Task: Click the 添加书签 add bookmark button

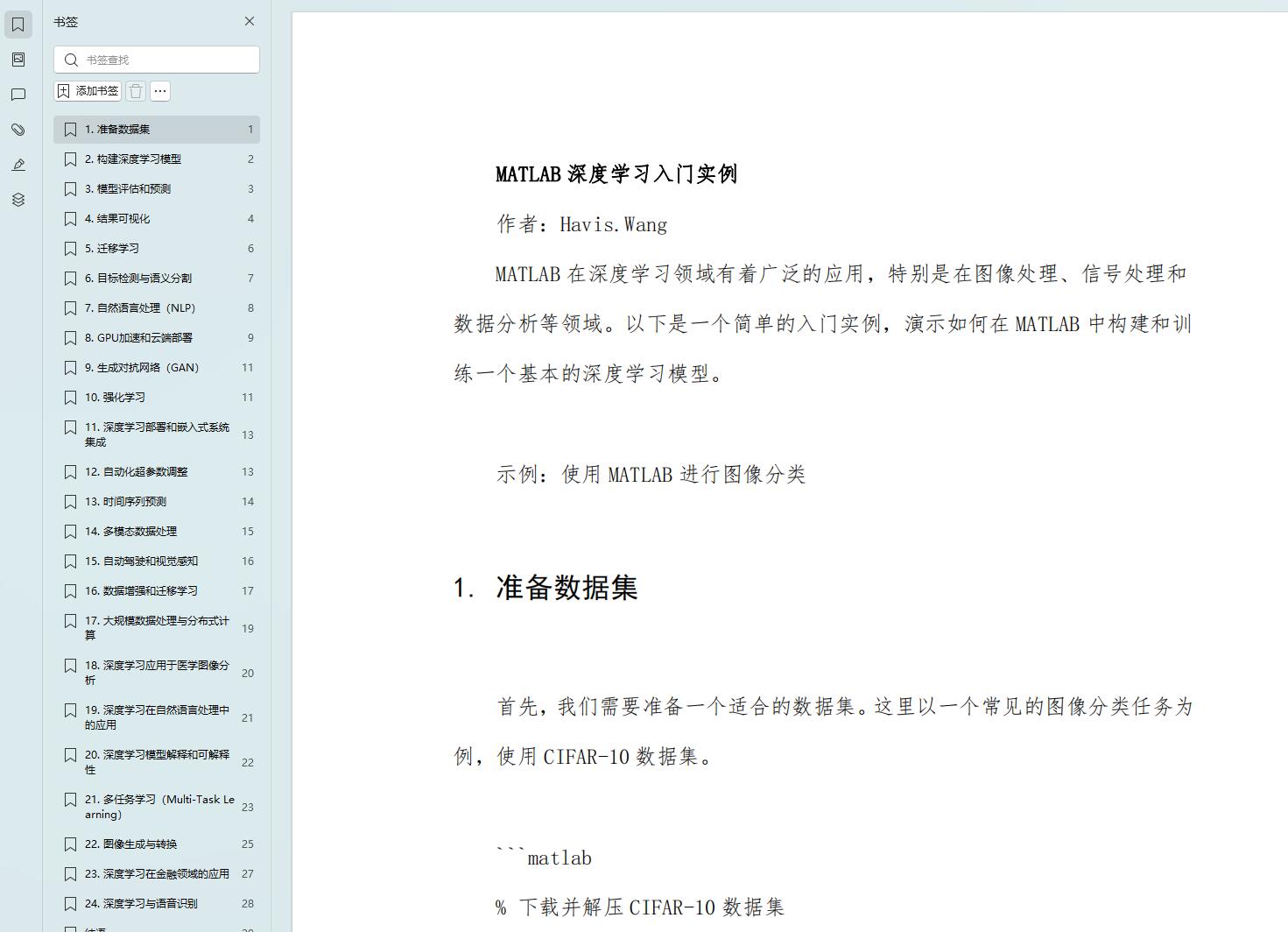Action: click(x=87, y=90)
